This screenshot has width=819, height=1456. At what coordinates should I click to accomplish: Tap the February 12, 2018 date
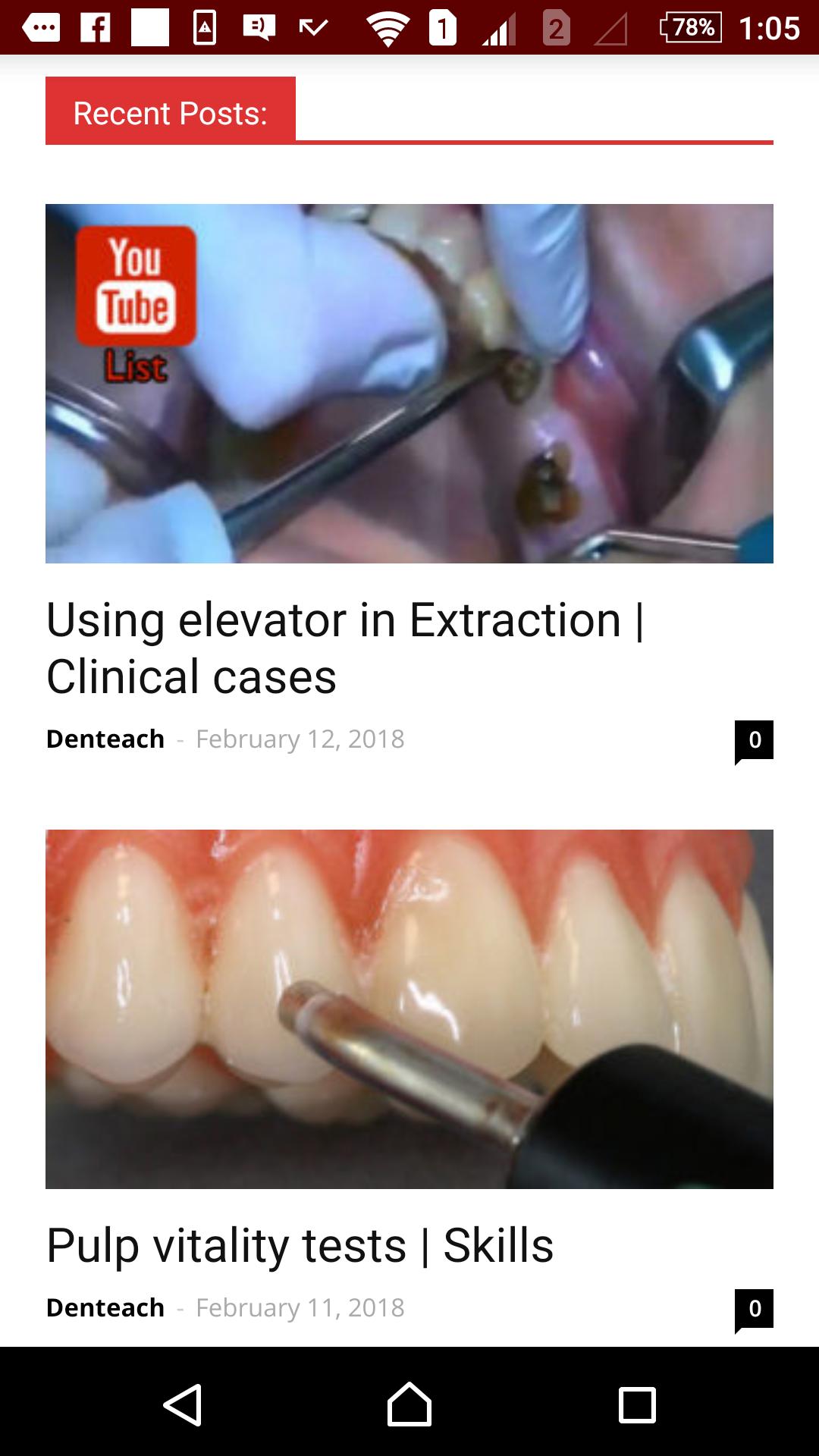click(300, 739)
